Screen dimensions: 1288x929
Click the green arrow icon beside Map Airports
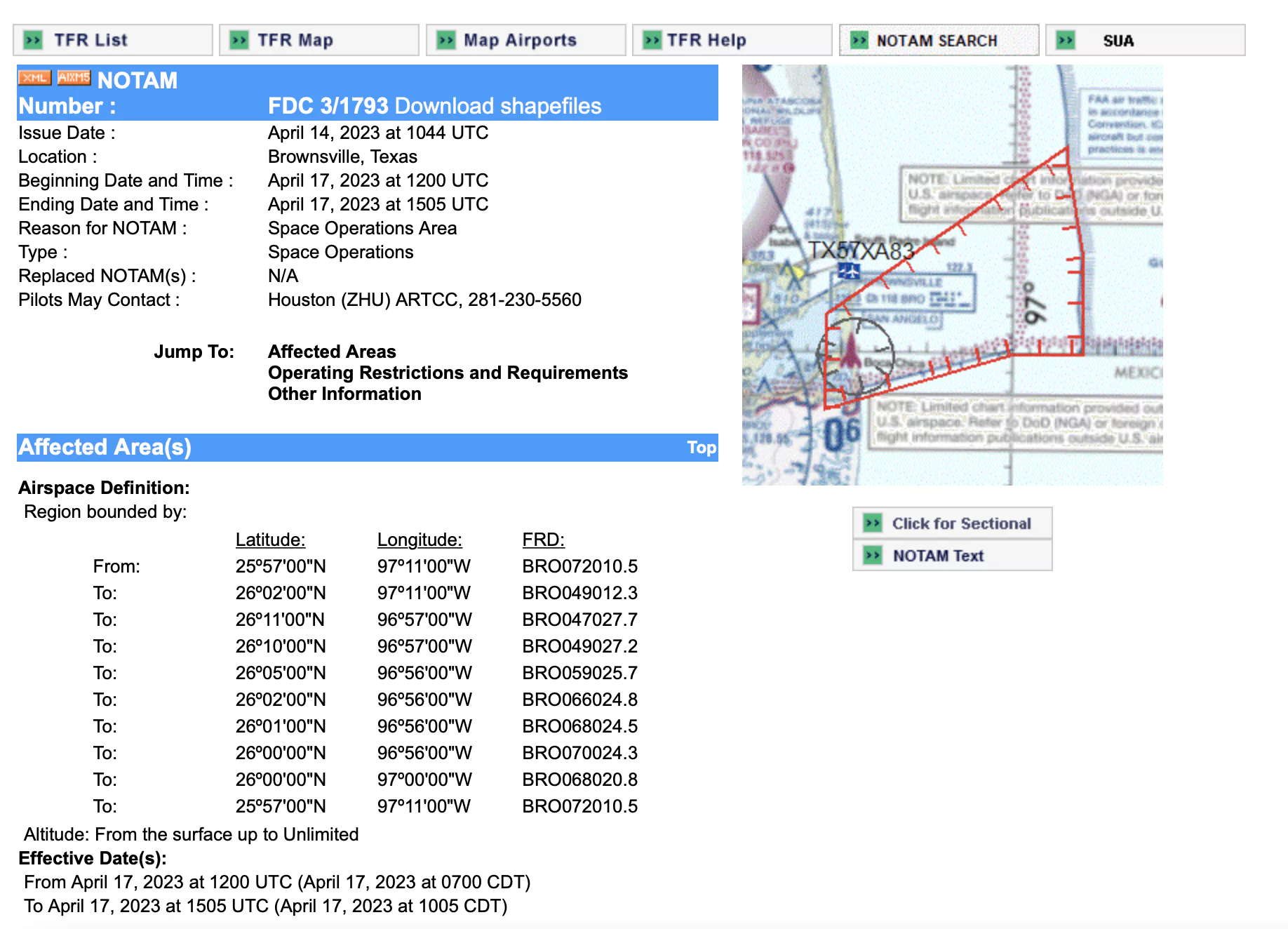(446, 40)
